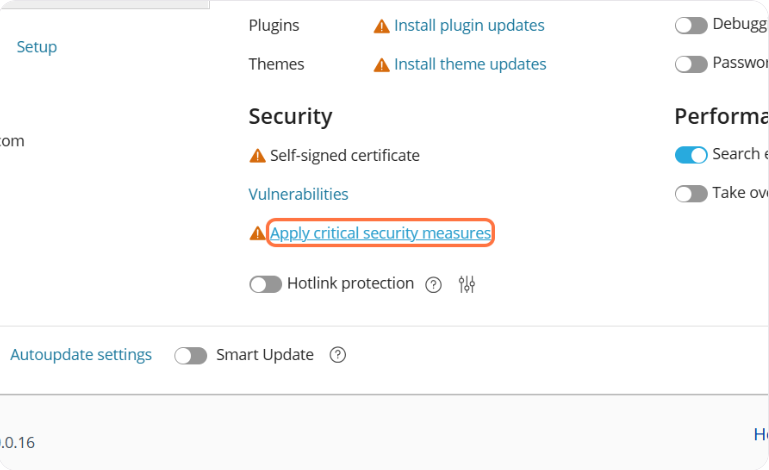This screenshot has height=470, width=769.
Task: Open Hotlink protection settings sliders icon
Action: pyautogui.click(x=466, y=284)
